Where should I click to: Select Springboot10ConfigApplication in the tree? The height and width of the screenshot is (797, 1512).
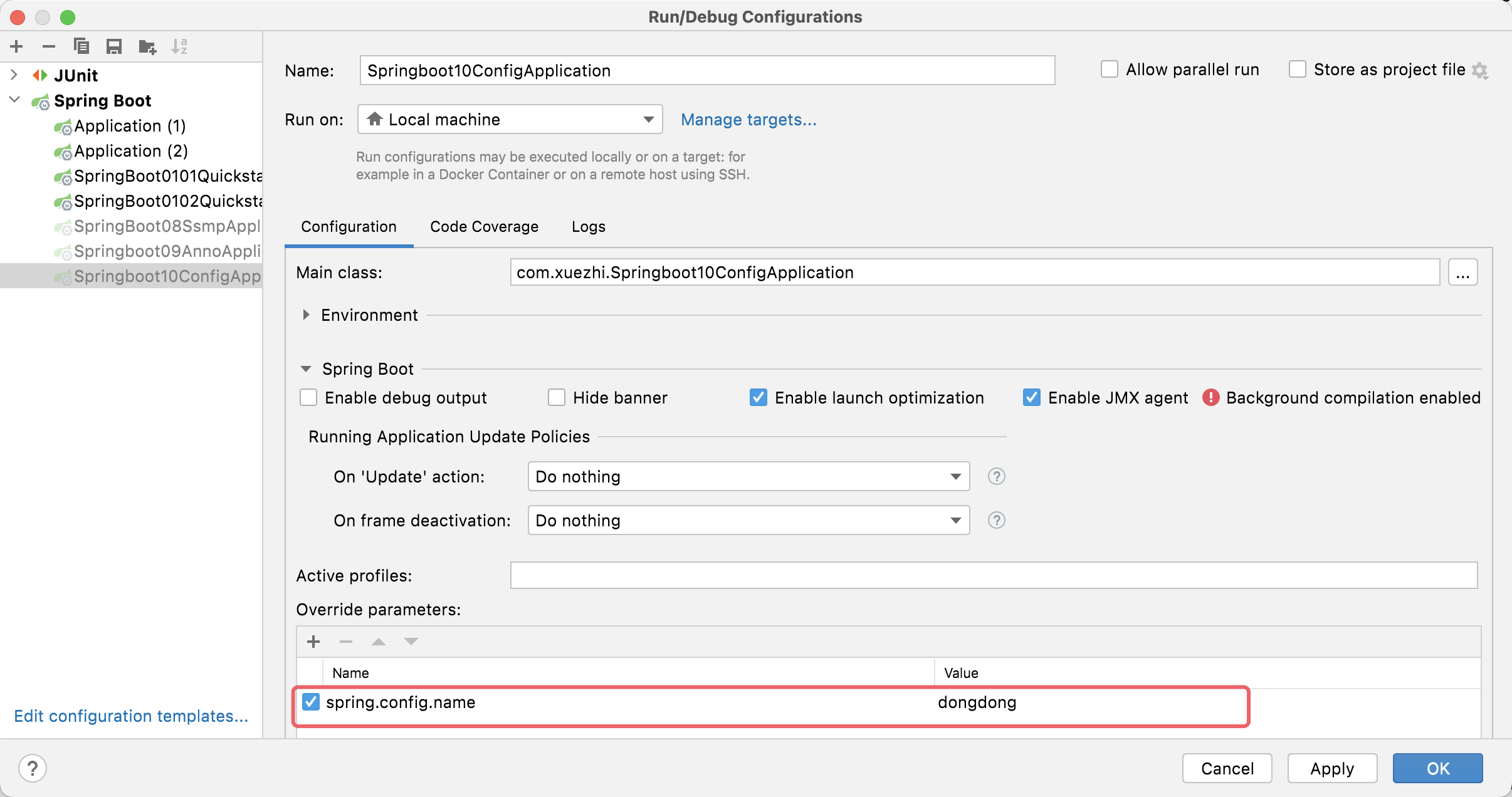tap(132, 276)
